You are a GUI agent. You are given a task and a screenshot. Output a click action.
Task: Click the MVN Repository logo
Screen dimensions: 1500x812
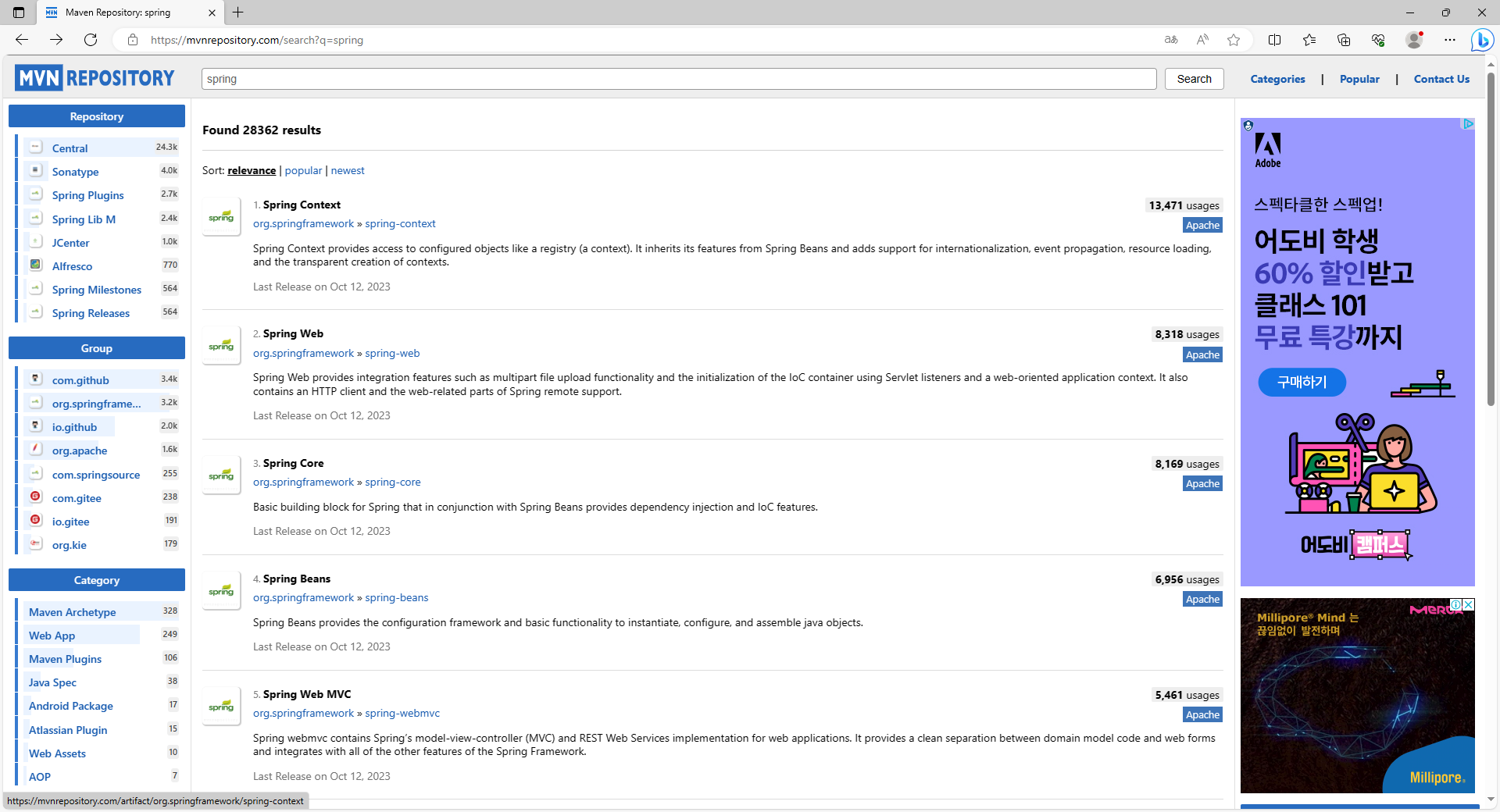(x=95, y=78)
